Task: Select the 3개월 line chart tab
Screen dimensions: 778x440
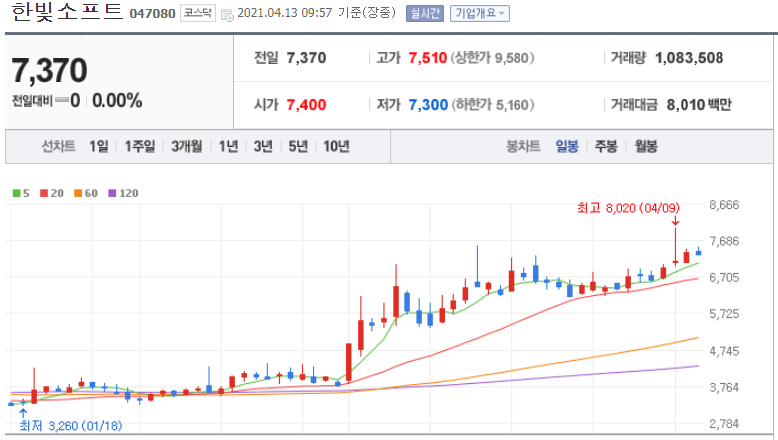Action: [187, 146]
